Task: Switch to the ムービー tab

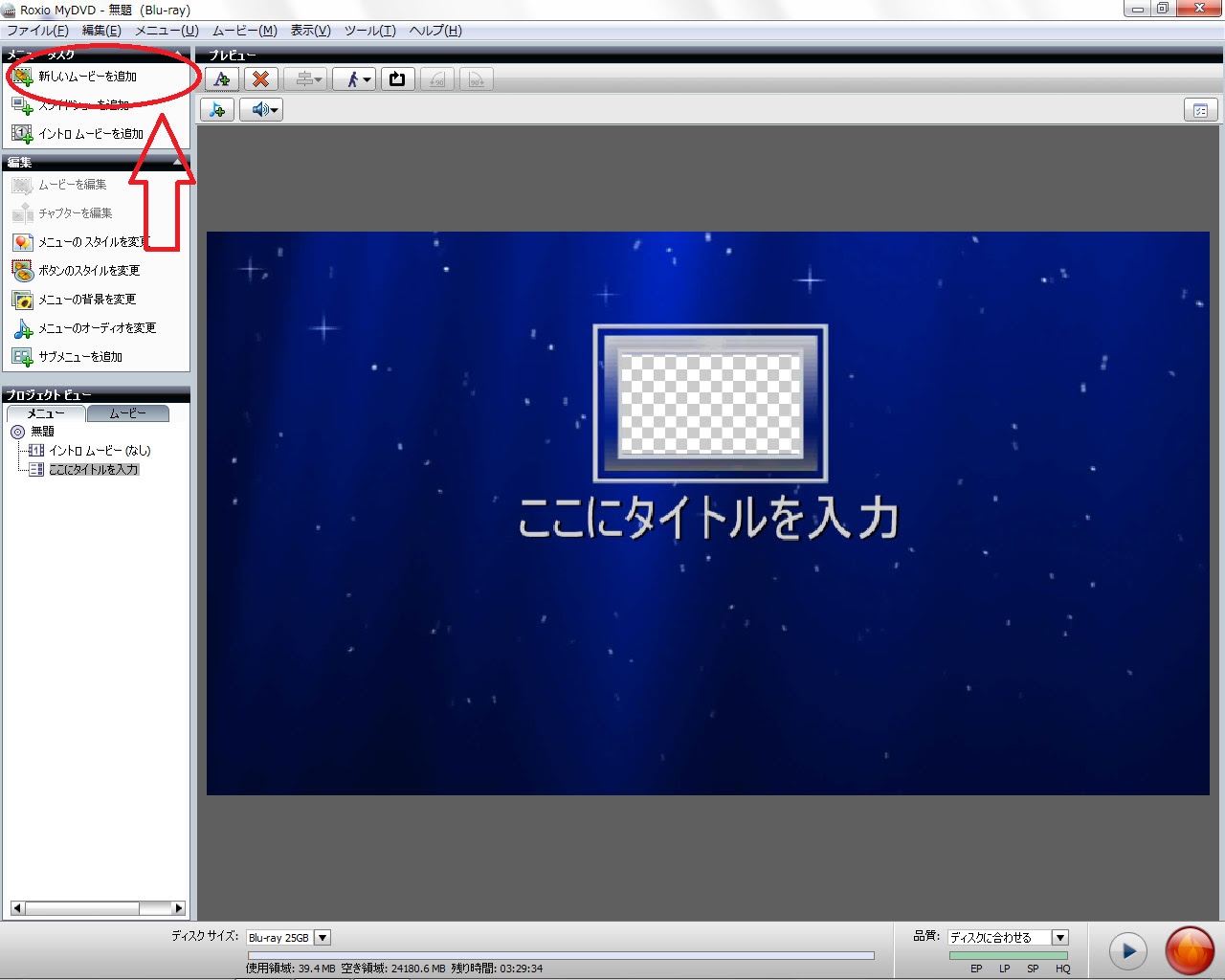Action: (127, 413)
